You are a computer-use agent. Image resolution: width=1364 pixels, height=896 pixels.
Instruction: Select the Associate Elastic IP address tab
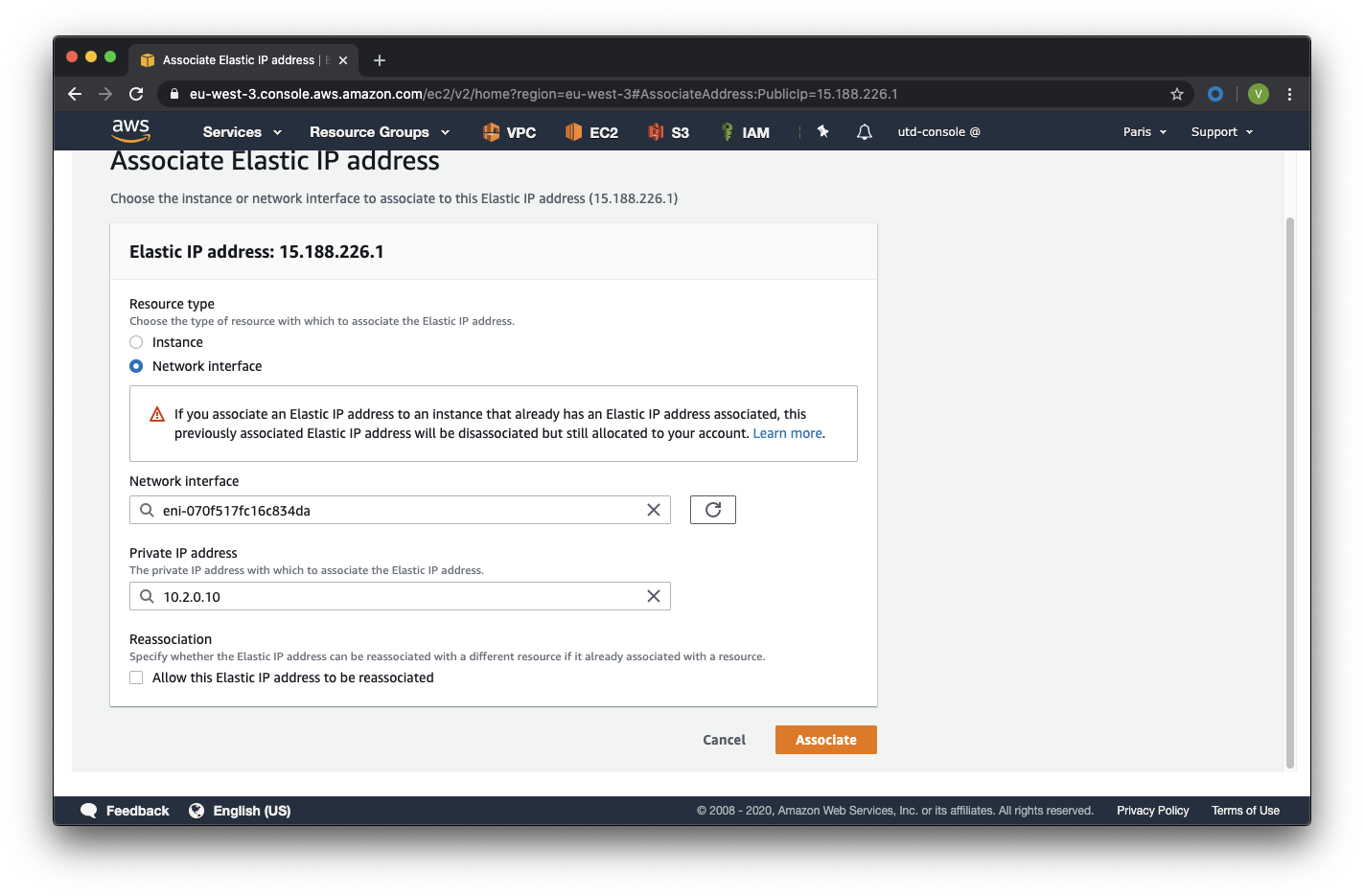pyautogui.click(x=243, y=60)
